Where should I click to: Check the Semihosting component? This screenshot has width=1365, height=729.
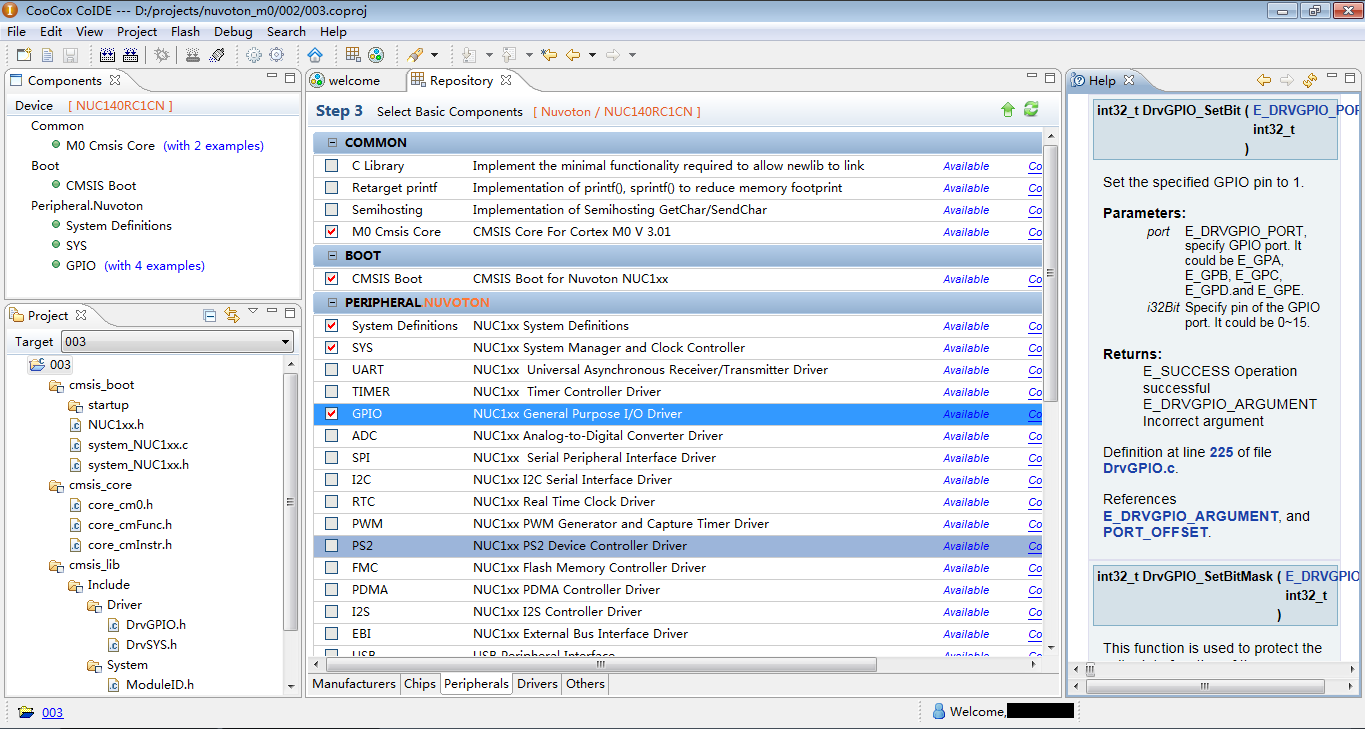point(331,210)
